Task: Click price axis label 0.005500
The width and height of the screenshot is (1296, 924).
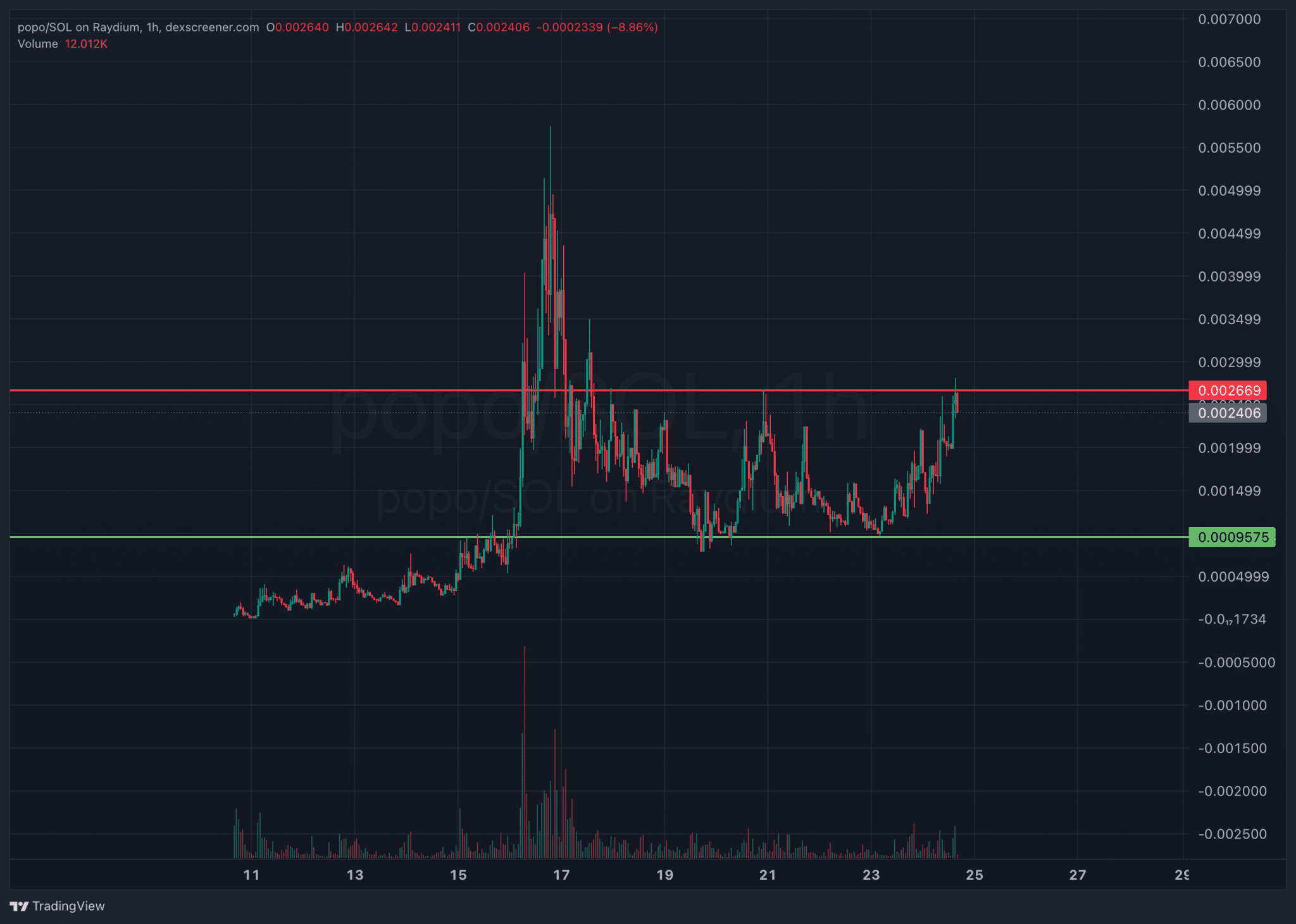Action: pos(1230,148)
